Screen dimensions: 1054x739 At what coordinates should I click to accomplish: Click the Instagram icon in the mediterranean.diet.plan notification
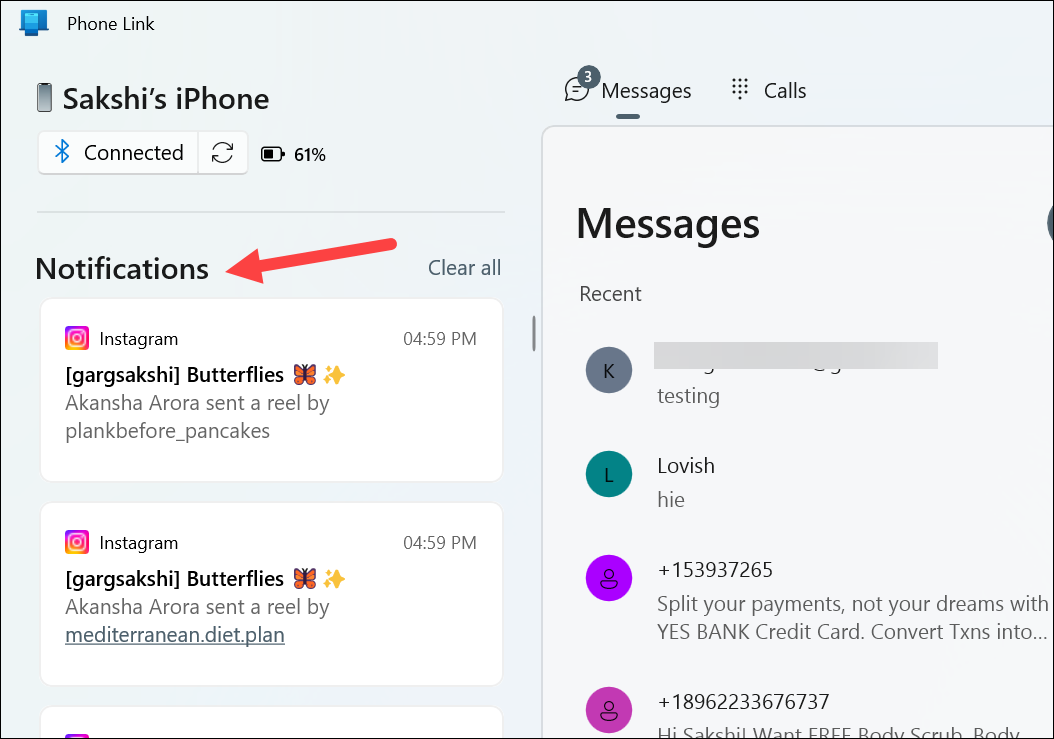77,542
